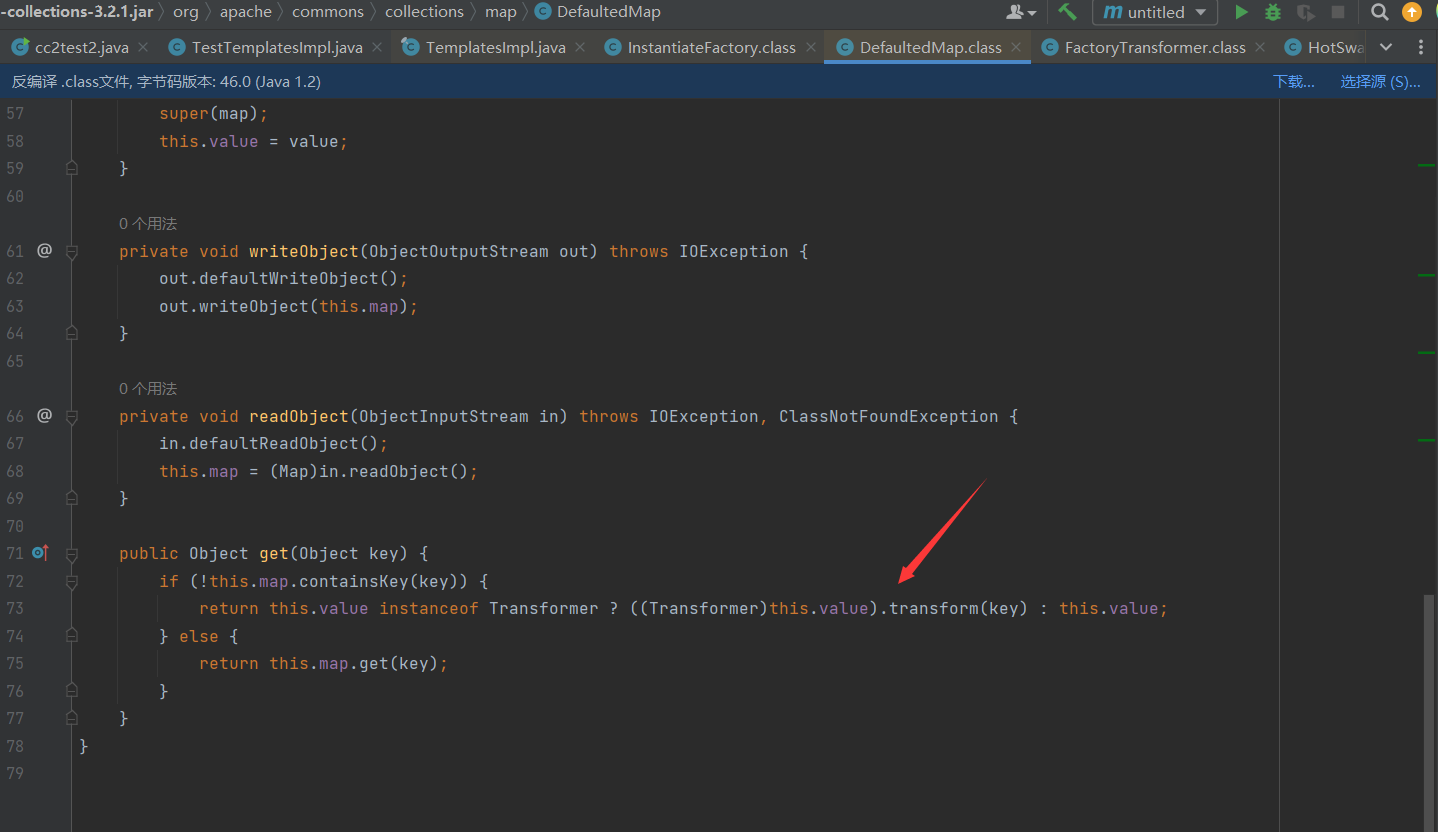Click the Run with Coverage icon
Viewport: 1438px width, 832px height.
click(1306, 12)
